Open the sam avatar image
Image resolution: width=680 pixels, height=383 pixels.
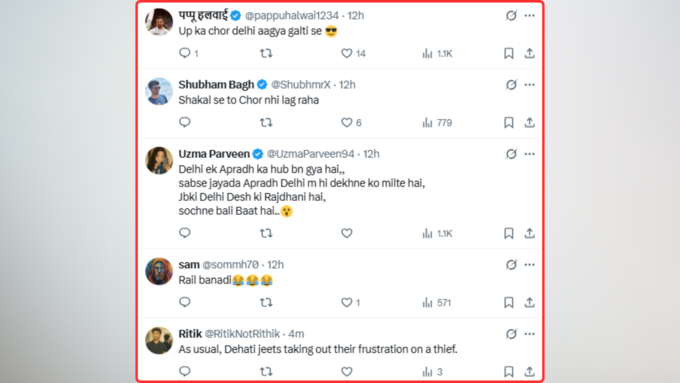(159, 272)
